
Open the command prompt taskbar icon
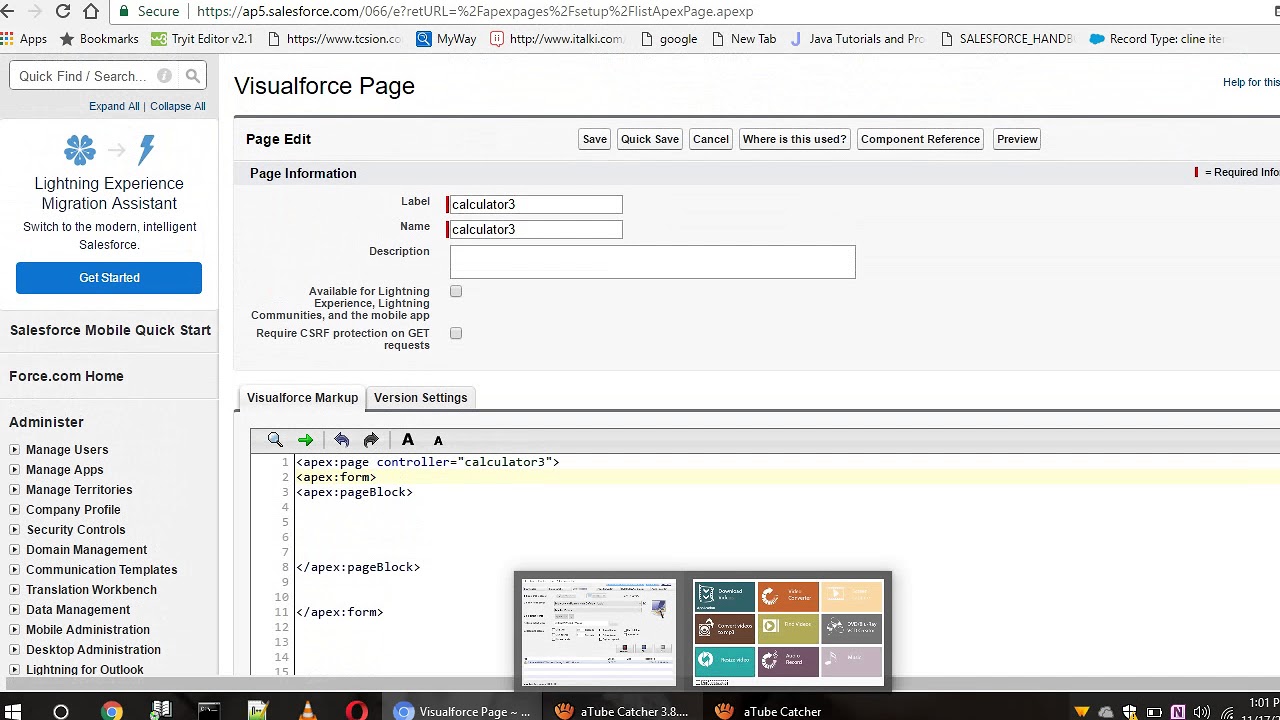[x=209, y=711]
